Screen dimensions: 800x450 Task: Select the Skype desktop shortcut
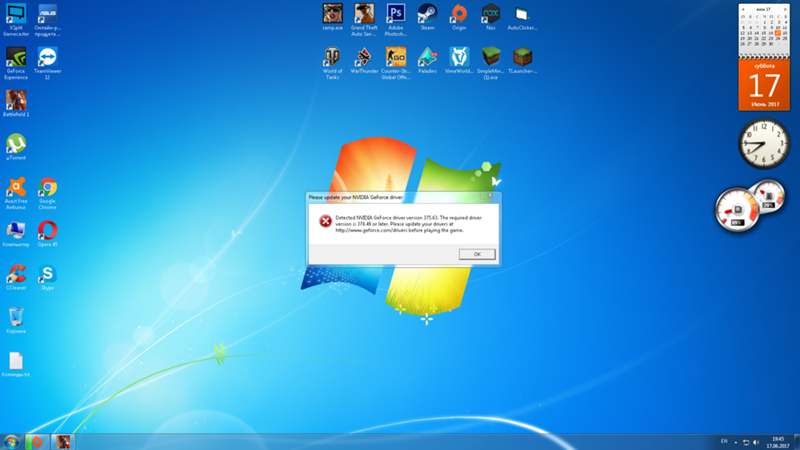47,277
